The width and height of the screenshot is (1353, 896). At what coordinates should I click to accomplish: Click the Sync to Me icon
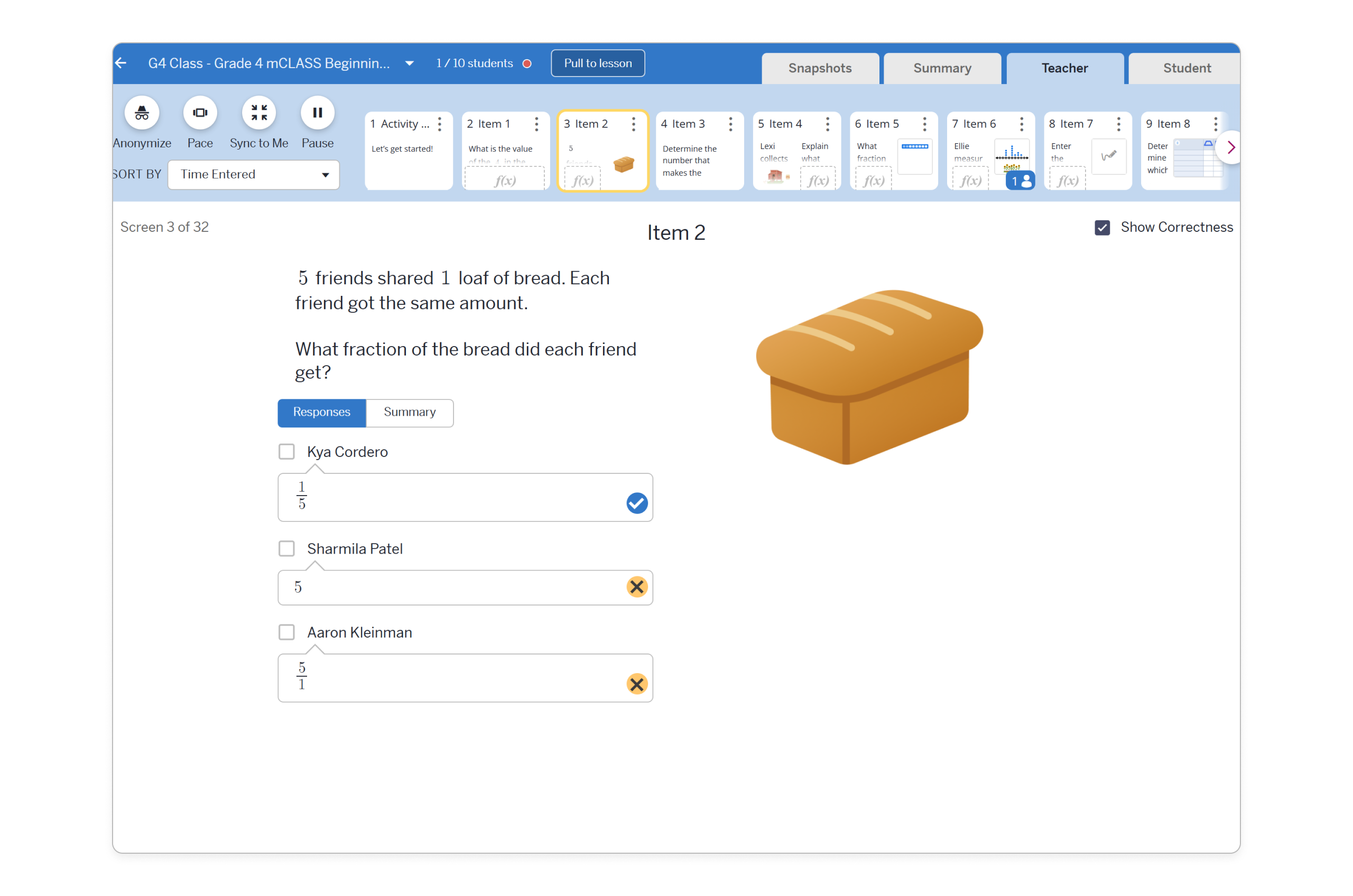point(258,113)
